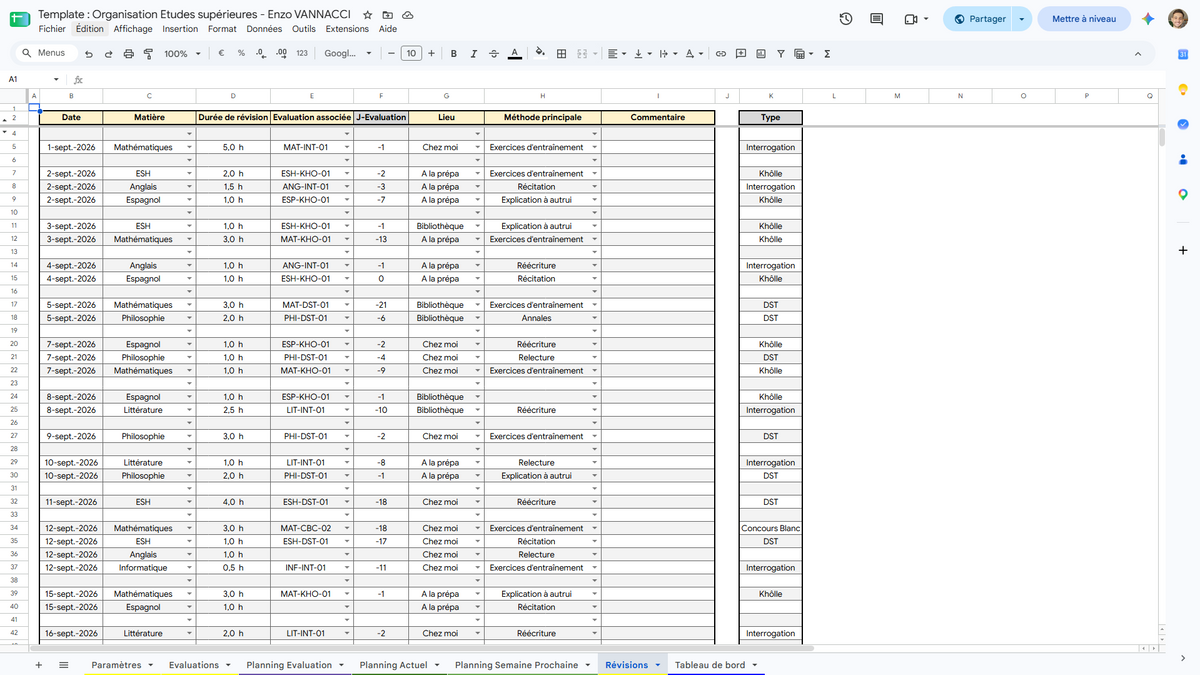Image resolution: width=1200 pixels, height=675 pixels.
Task: View cloud document status
Action: 408,16
